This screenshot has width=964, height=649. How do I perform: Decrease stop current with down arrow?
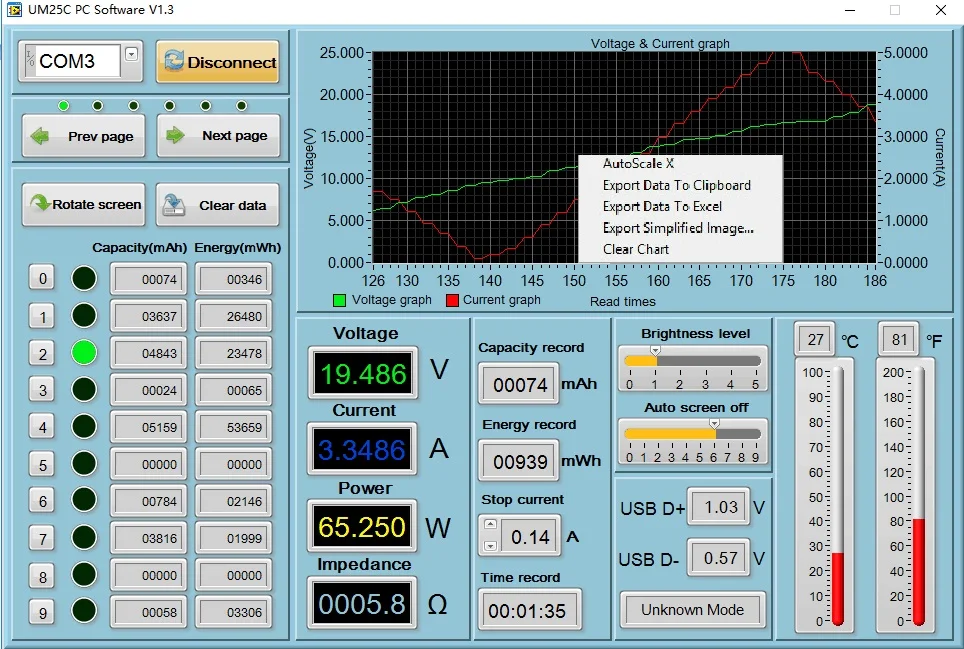490,546
